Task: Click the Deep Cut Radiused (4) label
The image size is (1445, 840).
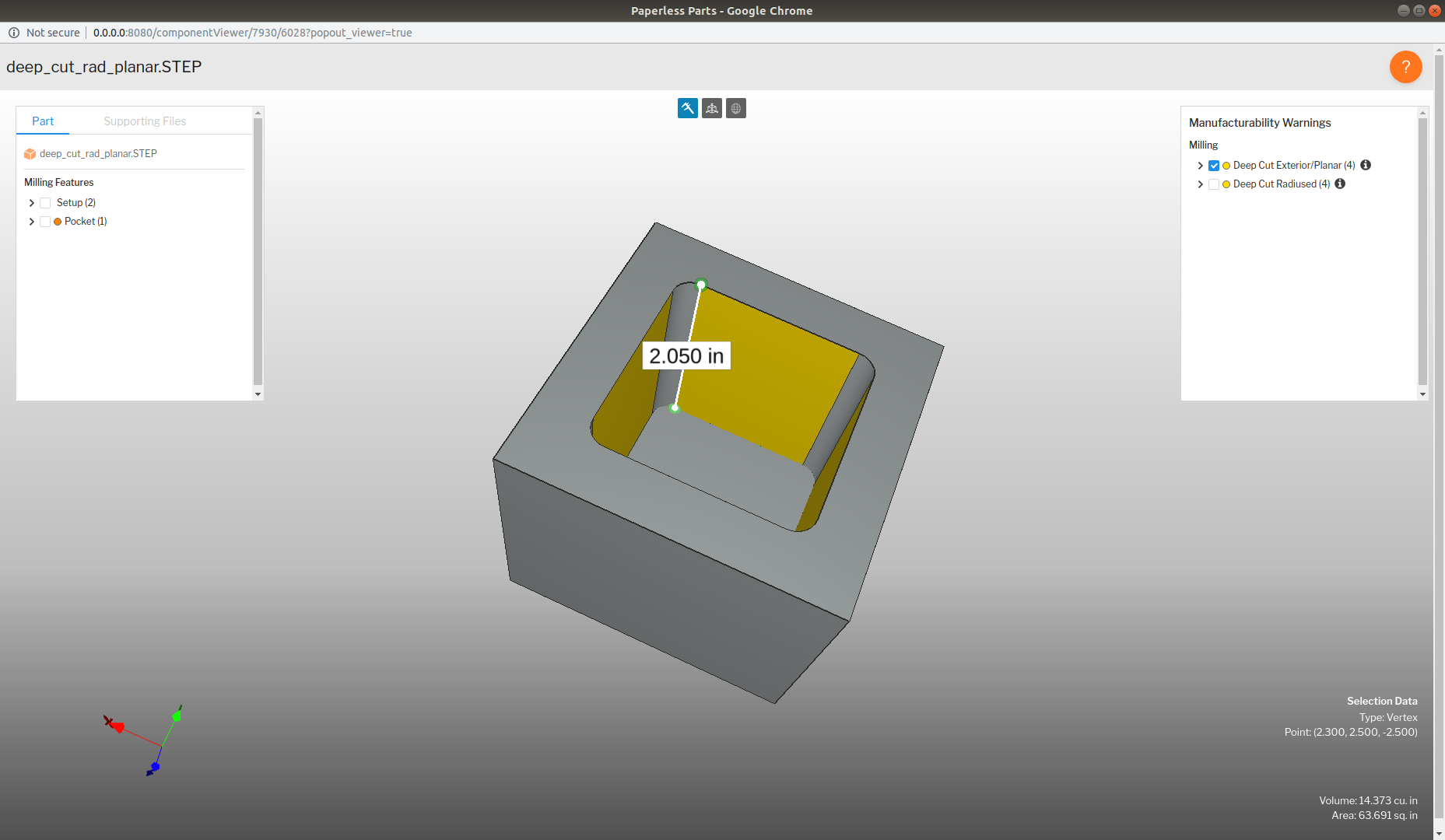Action: [x=1282, y=184]
